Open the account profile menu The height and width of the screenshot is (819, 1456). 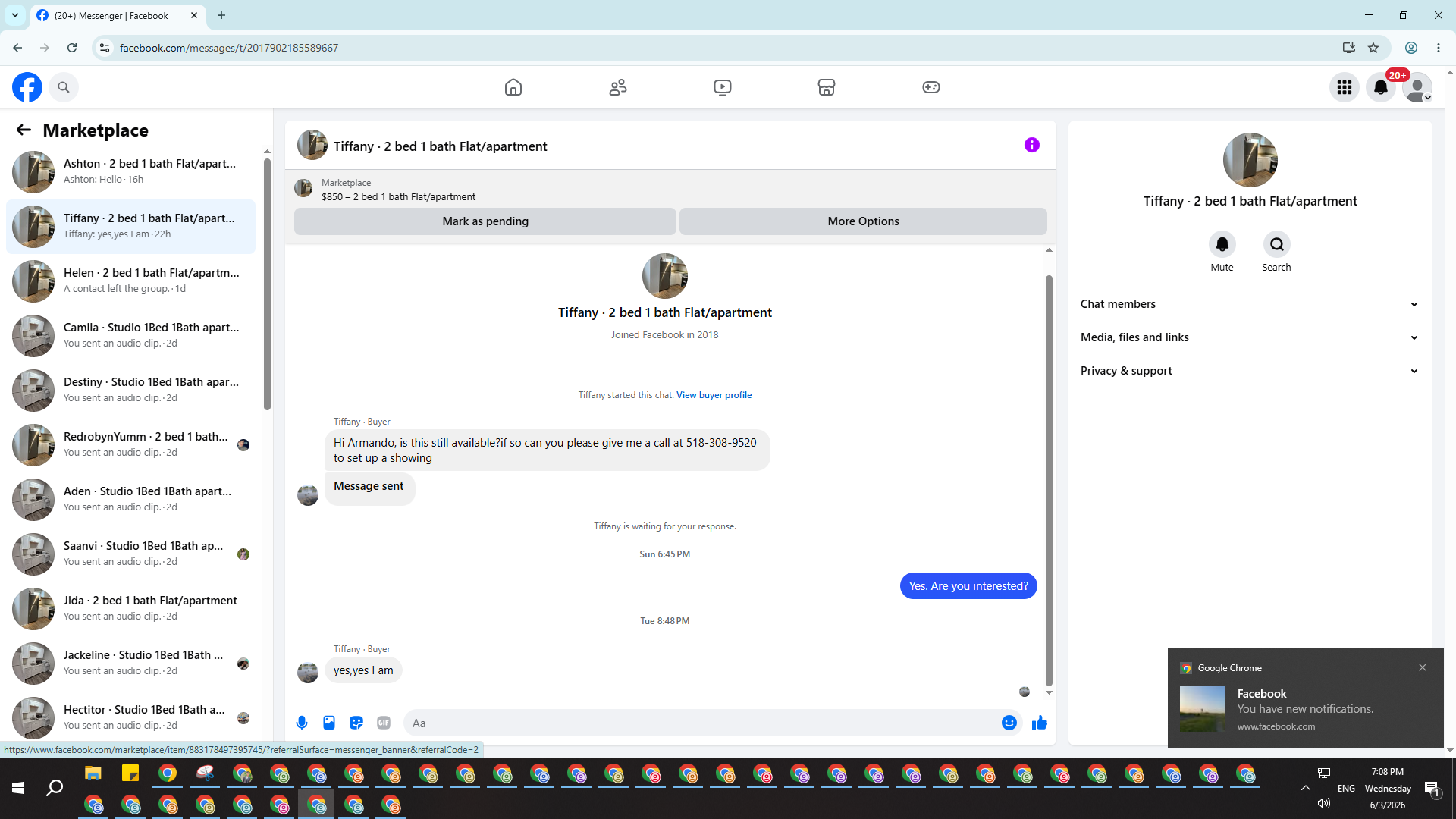click(x=1417, y=87)
